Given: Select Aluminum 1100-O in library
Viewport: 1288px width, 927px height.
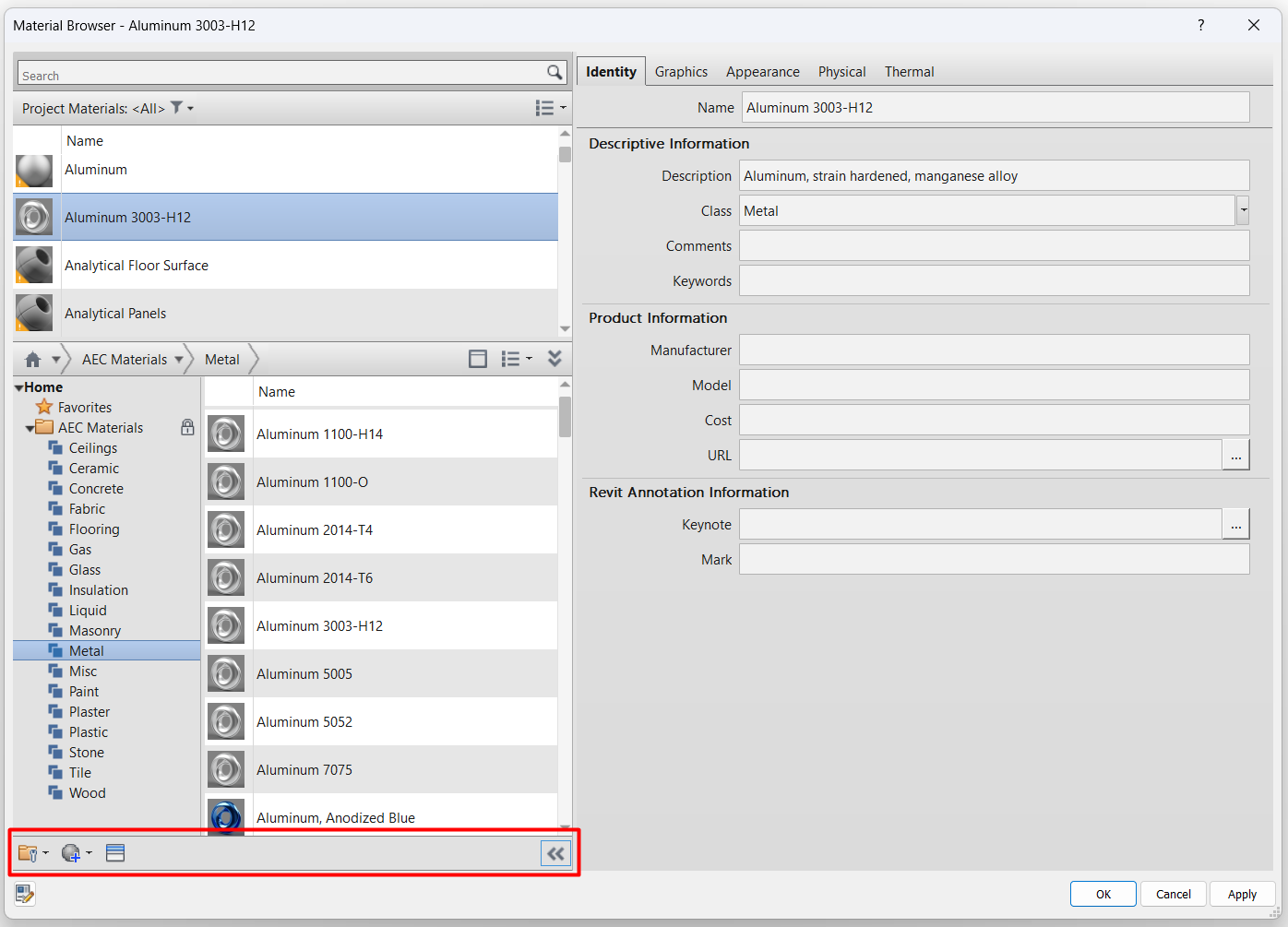Looking at the screenshot, I should pos(381,481).
